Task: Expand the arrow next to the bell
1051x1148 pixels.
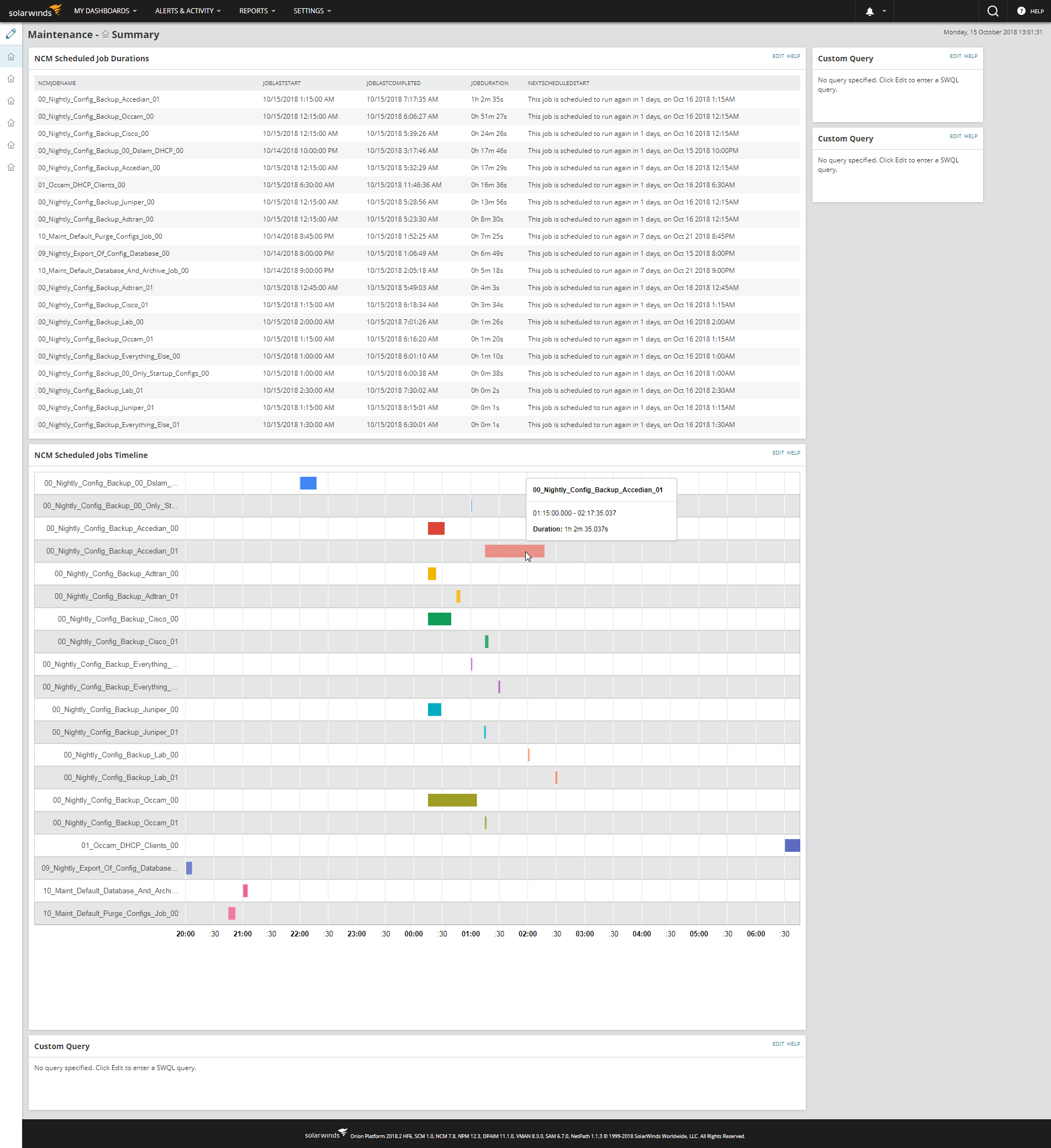Action: [884, 12]
